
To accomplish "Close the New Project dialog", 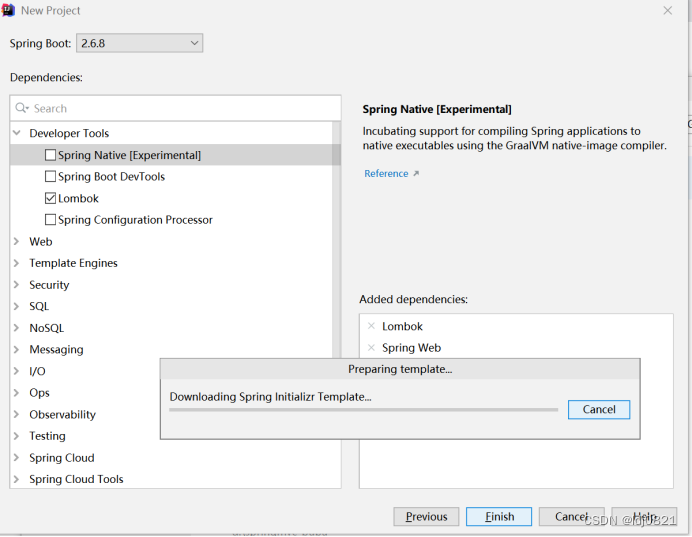I will click(668, 10).
